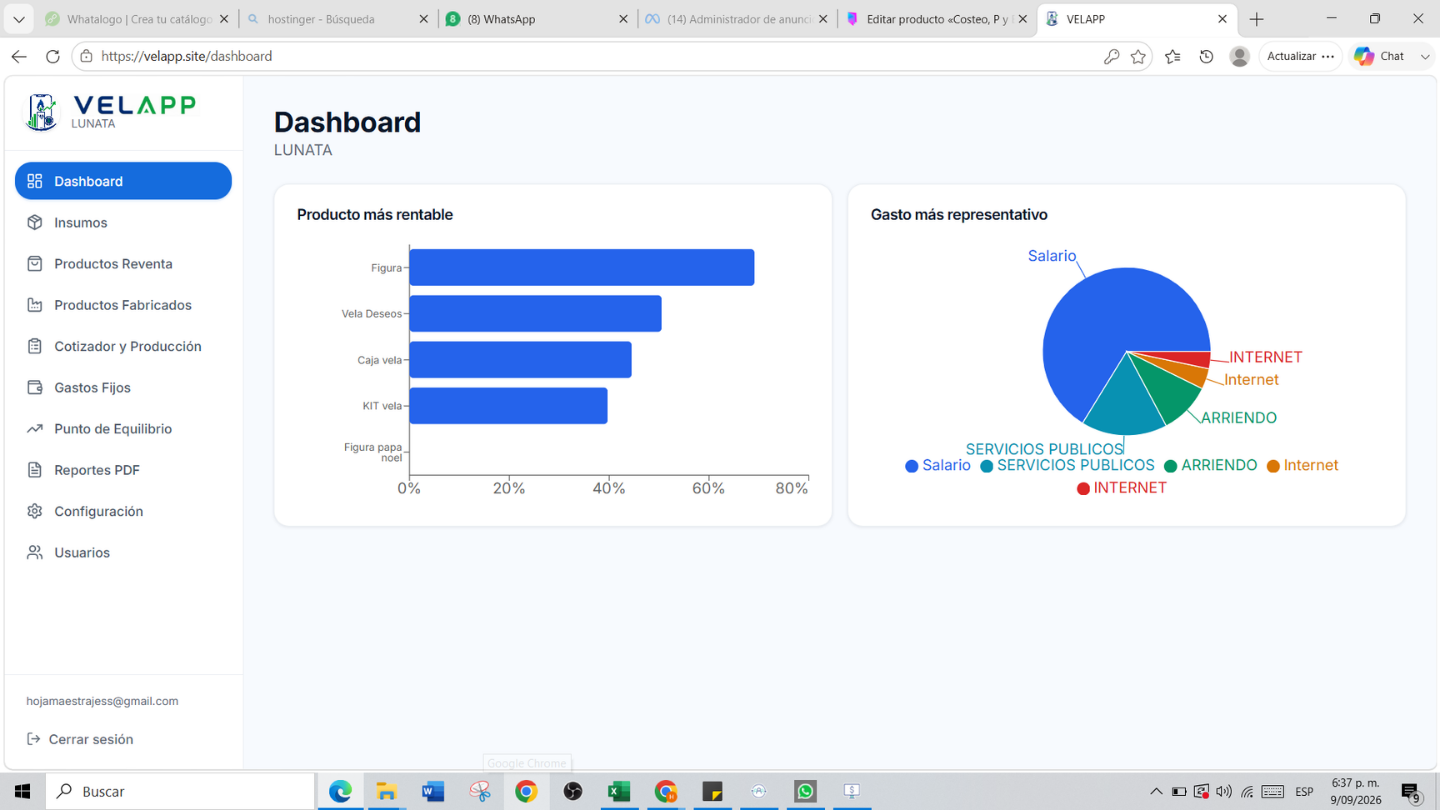Screen dimensions: 1440x810
Task: Switch to the WhatsApp browser tab
Action: tap(536, 19)
